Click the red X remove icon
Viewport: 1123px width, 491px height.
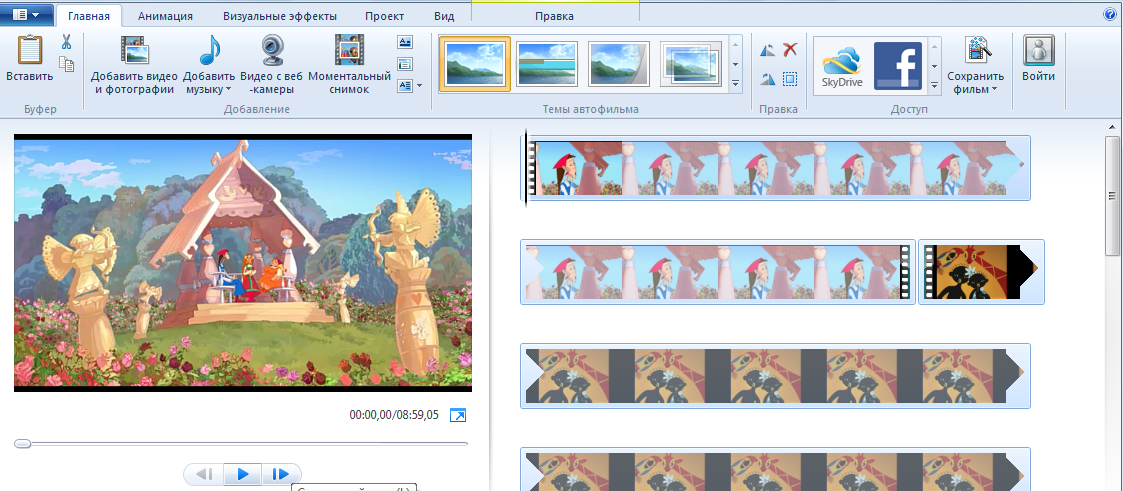click(790, 49)
